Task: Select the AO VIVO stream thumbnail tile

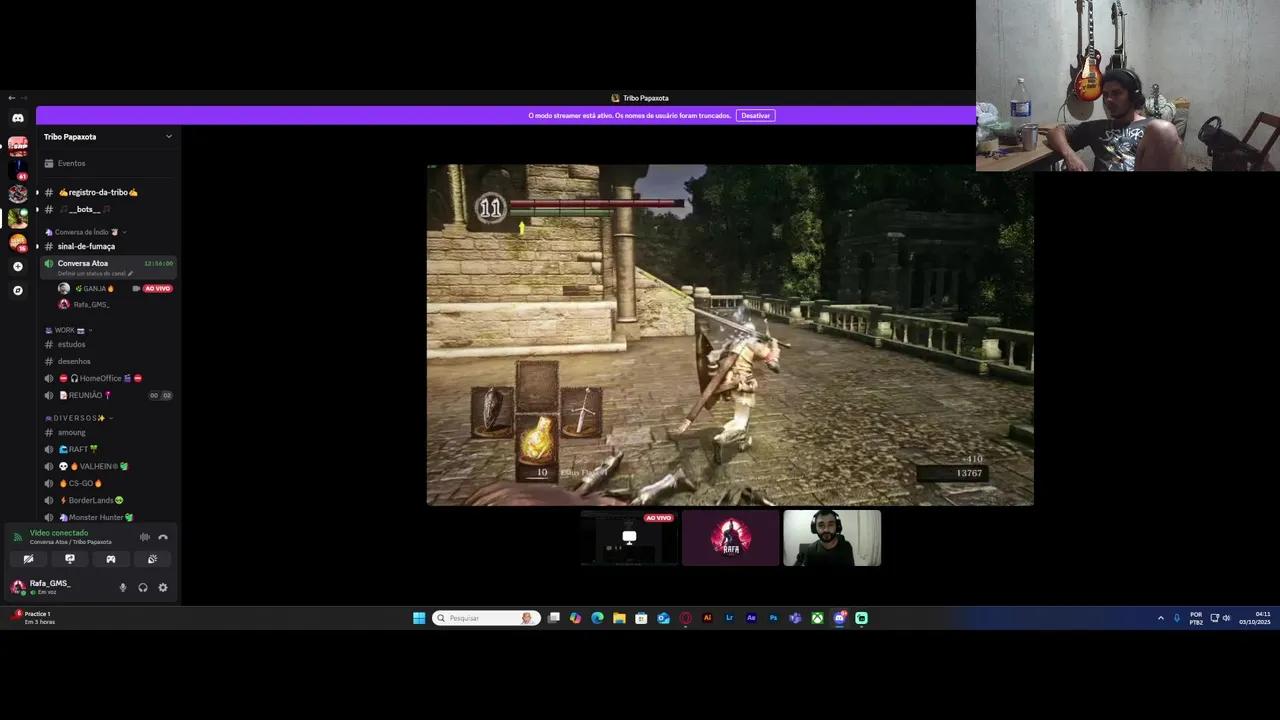Action: pyautogui.click(x=629, y=538)
